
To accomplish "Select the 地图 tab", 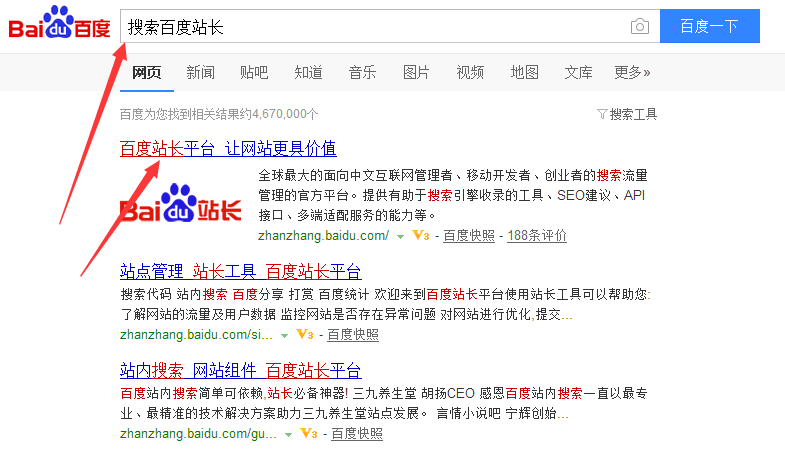I will click(524, 72).
